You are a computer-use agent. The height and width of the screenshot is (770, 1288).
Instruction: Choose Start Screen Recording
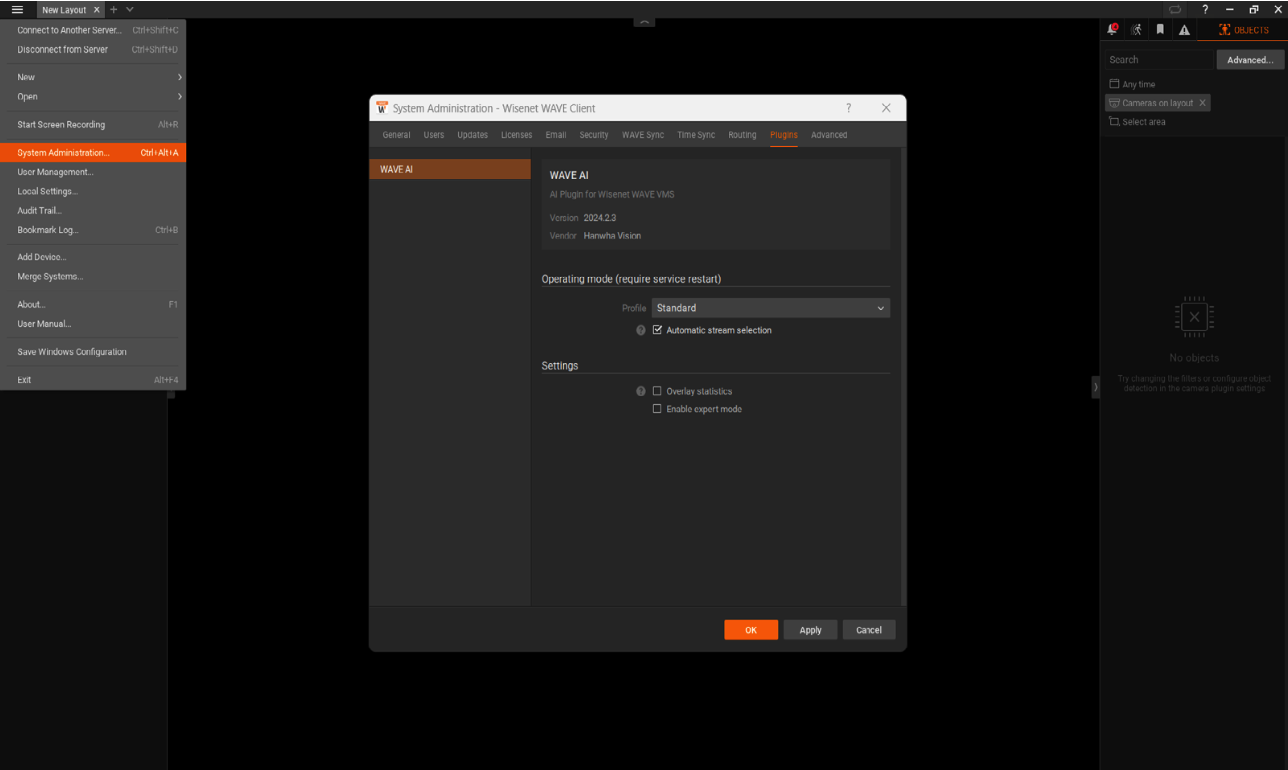point(93,125)
